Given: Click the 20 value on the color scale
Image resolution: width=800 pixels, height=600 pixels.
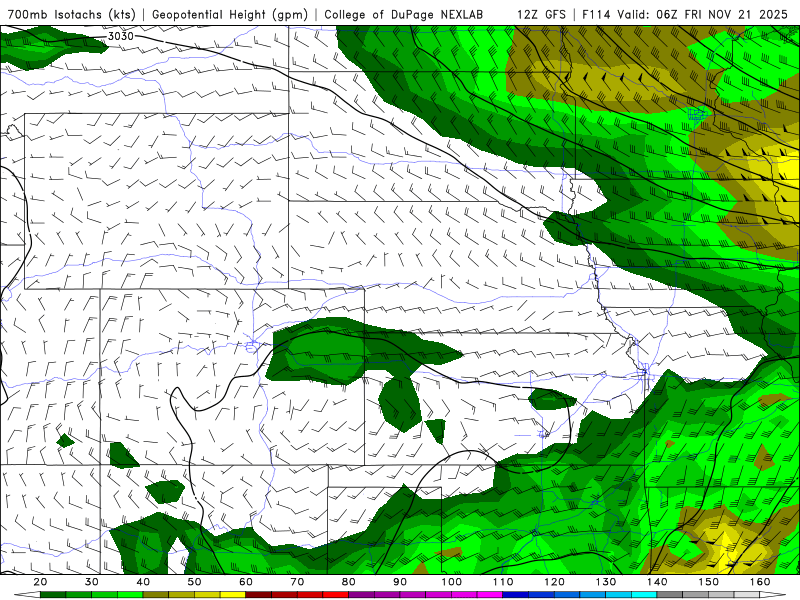Looking at the screenshot, I should [x=40, y=582].
